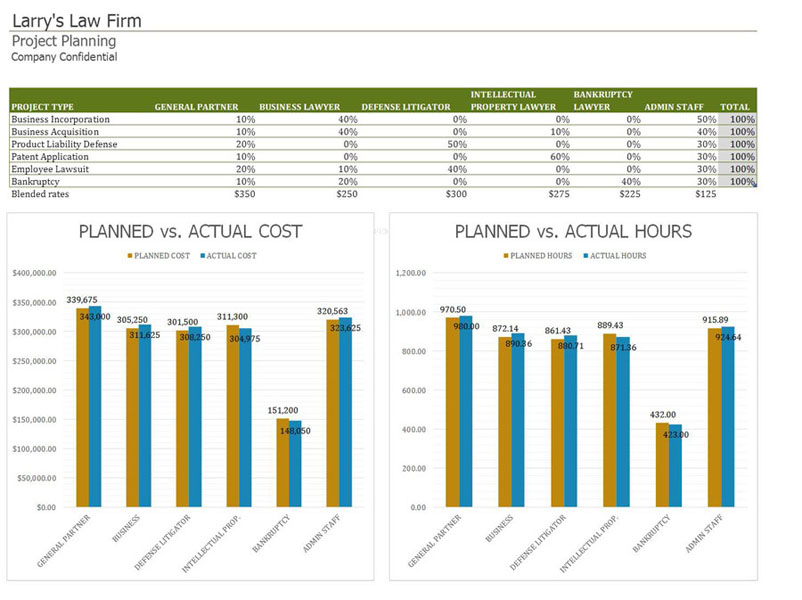Click the Blended rates row label
This screenshot has height=600, width=802.
pos(41,194)
